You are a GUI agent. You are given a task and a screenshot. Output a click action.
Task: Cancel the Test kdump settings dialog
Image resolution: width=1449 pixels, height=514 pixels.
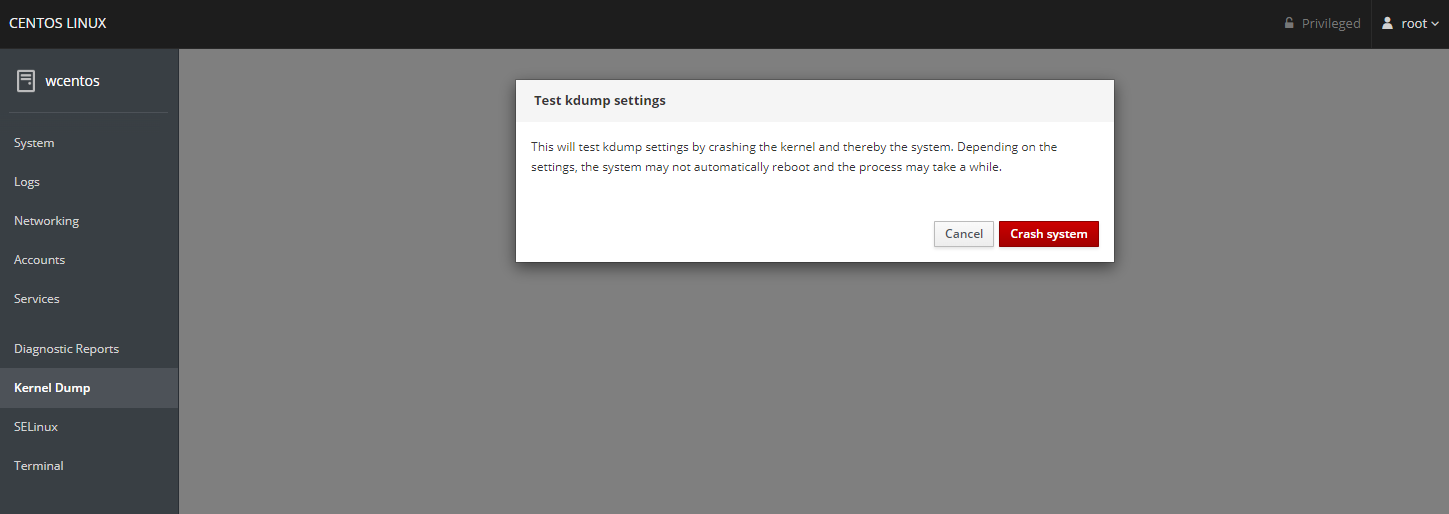click(x=964, y=234)
